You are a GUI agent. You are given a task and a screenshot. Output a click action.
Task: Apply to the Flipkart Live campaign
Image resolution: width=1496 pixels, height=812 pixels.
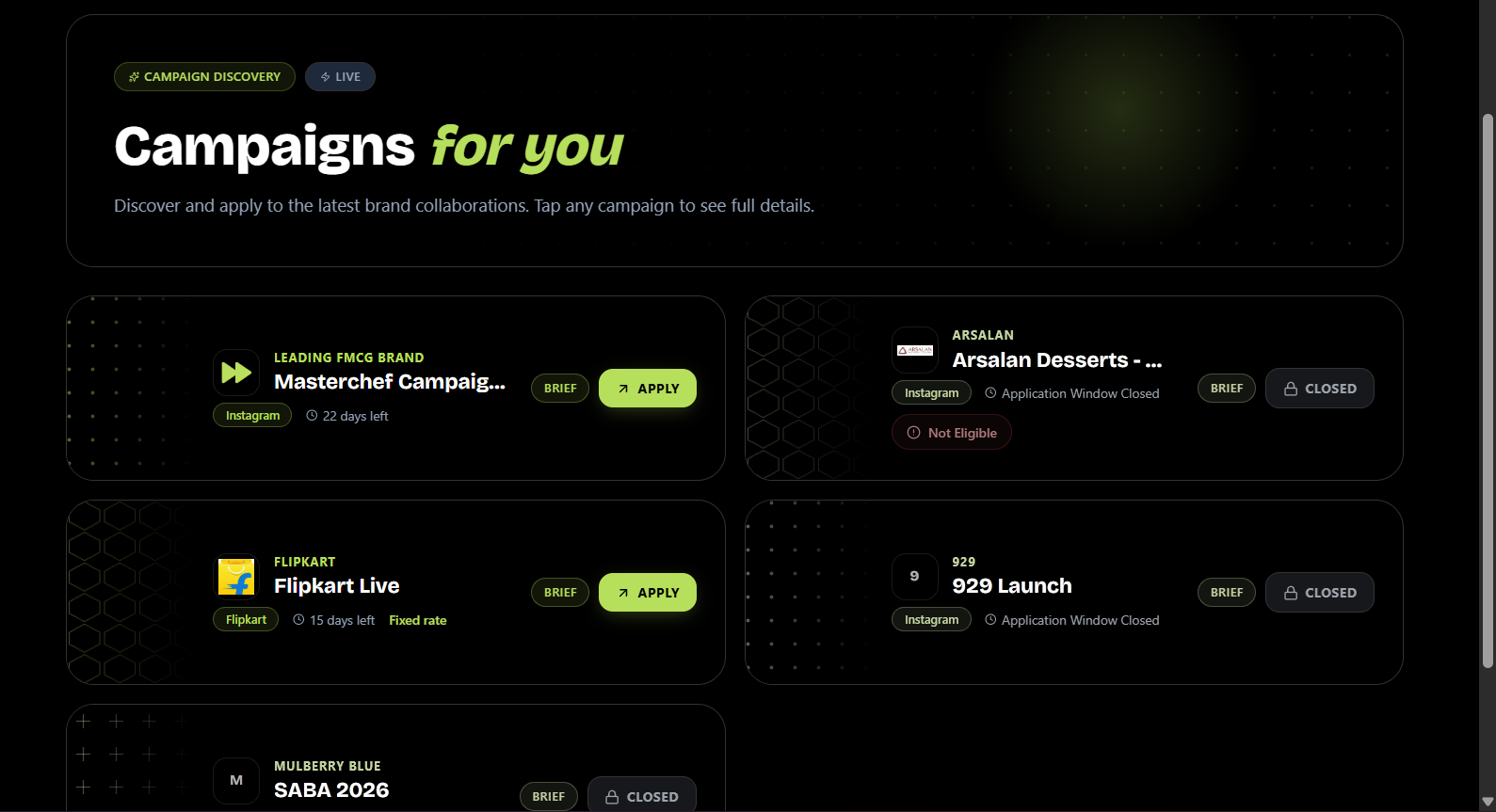pyautogui.click(x=648, y=593)
